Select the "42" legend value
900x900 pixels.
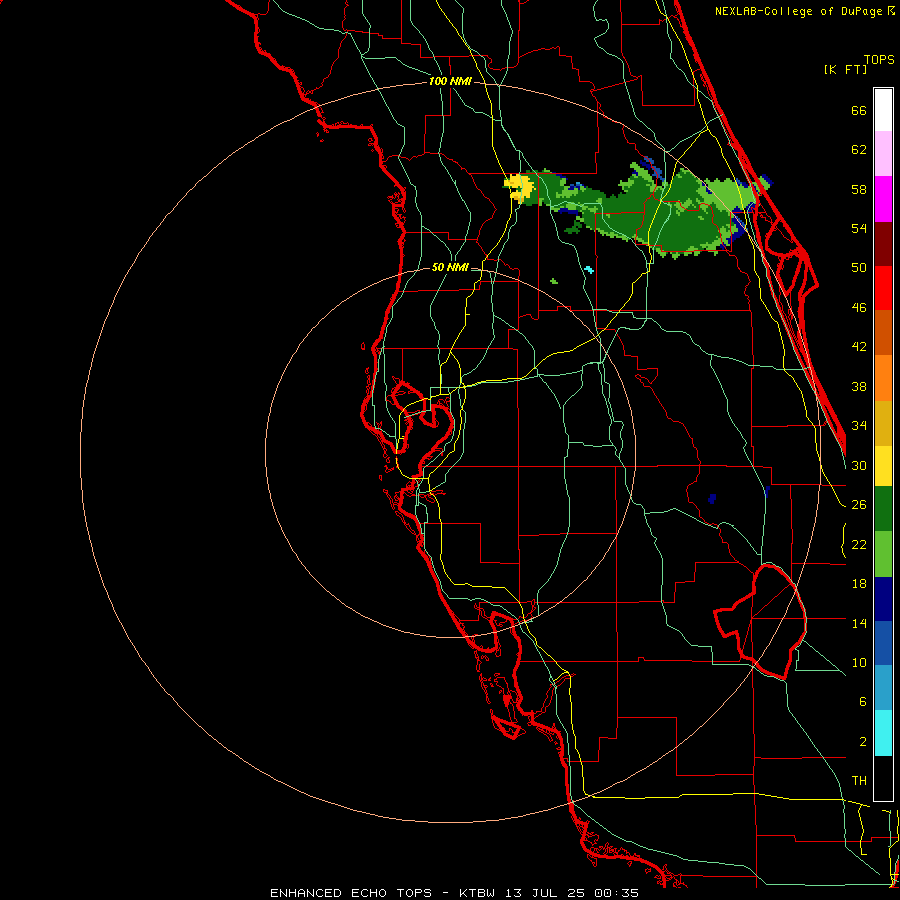tap(859, 347)
